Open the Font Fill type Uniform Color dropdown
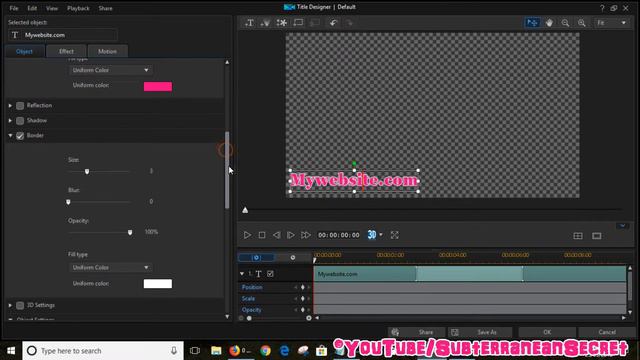 coord(110,70)
